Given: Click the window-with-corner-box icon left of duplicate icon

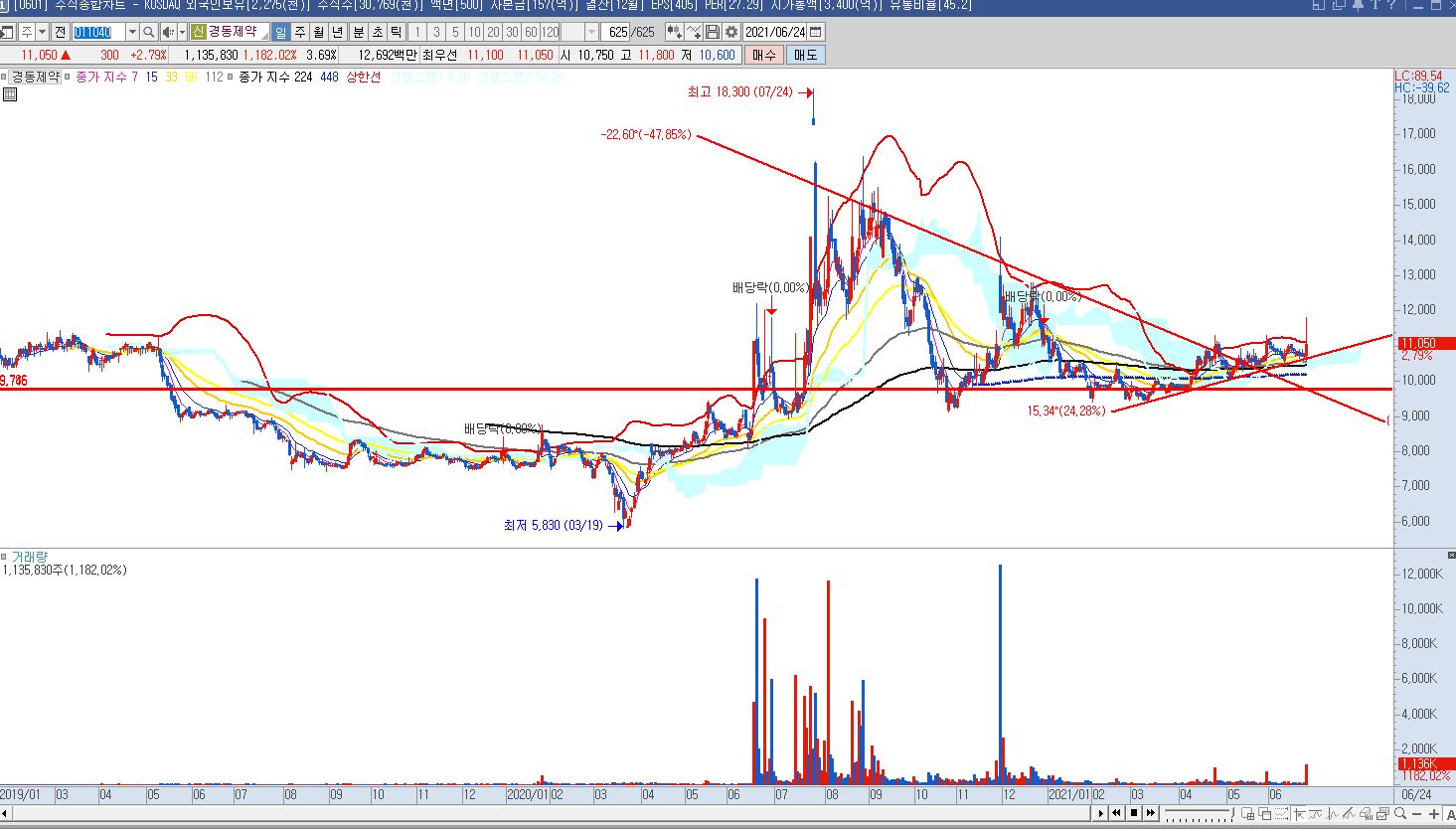Looking at the screenshot, I should 1319,5.
